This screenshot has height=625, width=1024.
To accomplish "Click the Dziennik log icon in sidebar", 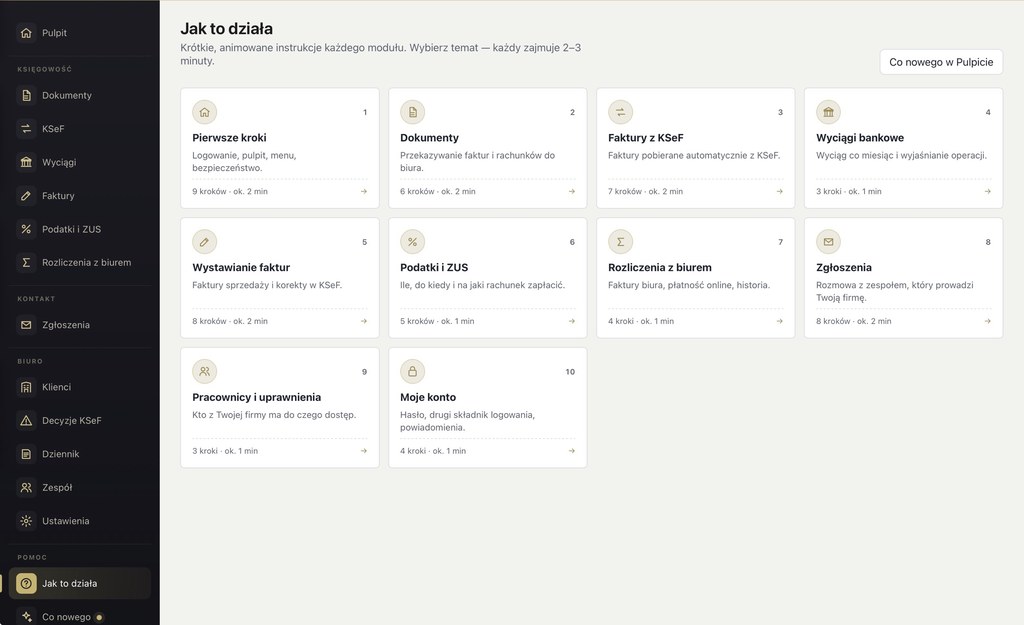I will pyautogui.click(x=26, y=453).
